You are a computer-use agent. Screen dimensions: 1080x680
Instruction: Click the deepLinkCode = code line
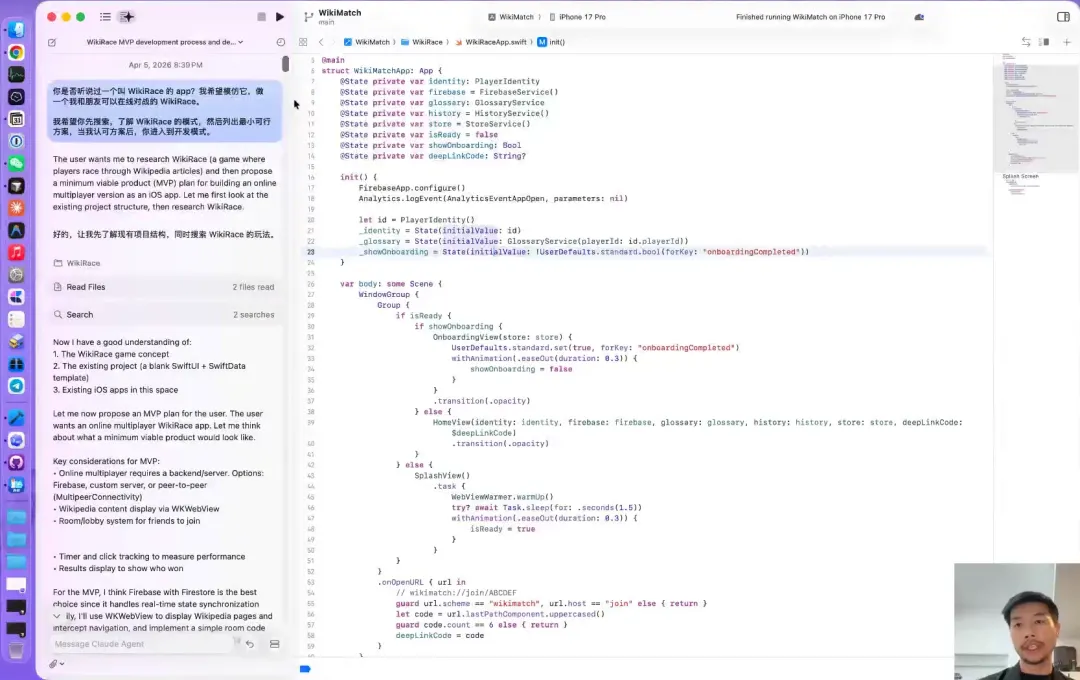pyautogui.click(x=439, y=635)
